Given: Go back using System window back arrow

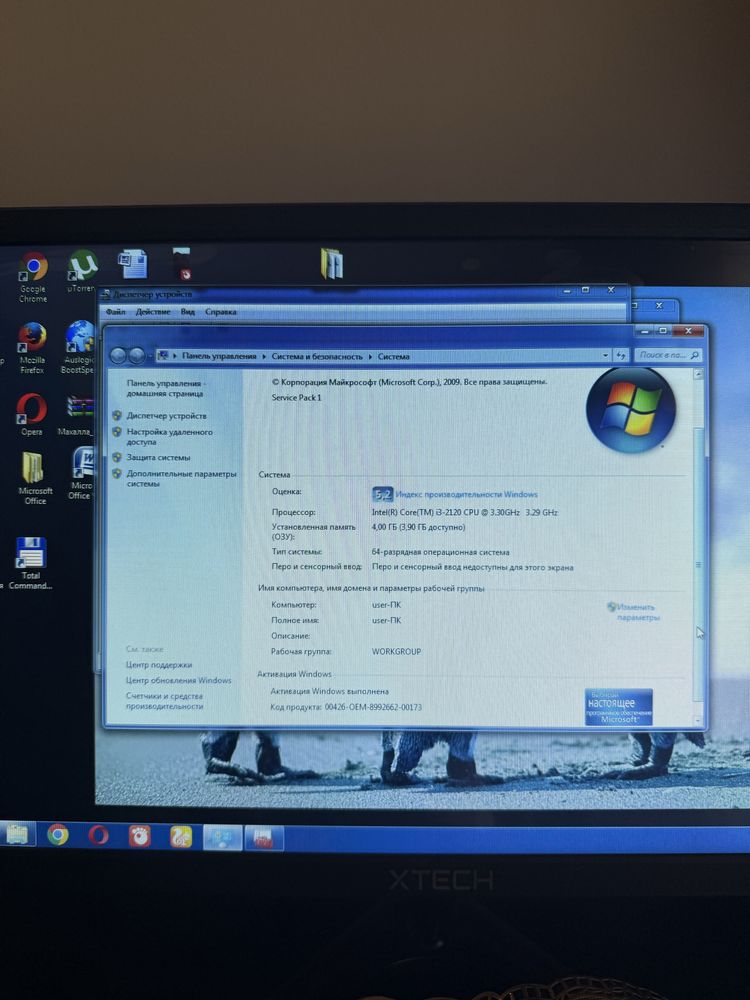Looking at the screenshot, I should [x=117, y=355].
